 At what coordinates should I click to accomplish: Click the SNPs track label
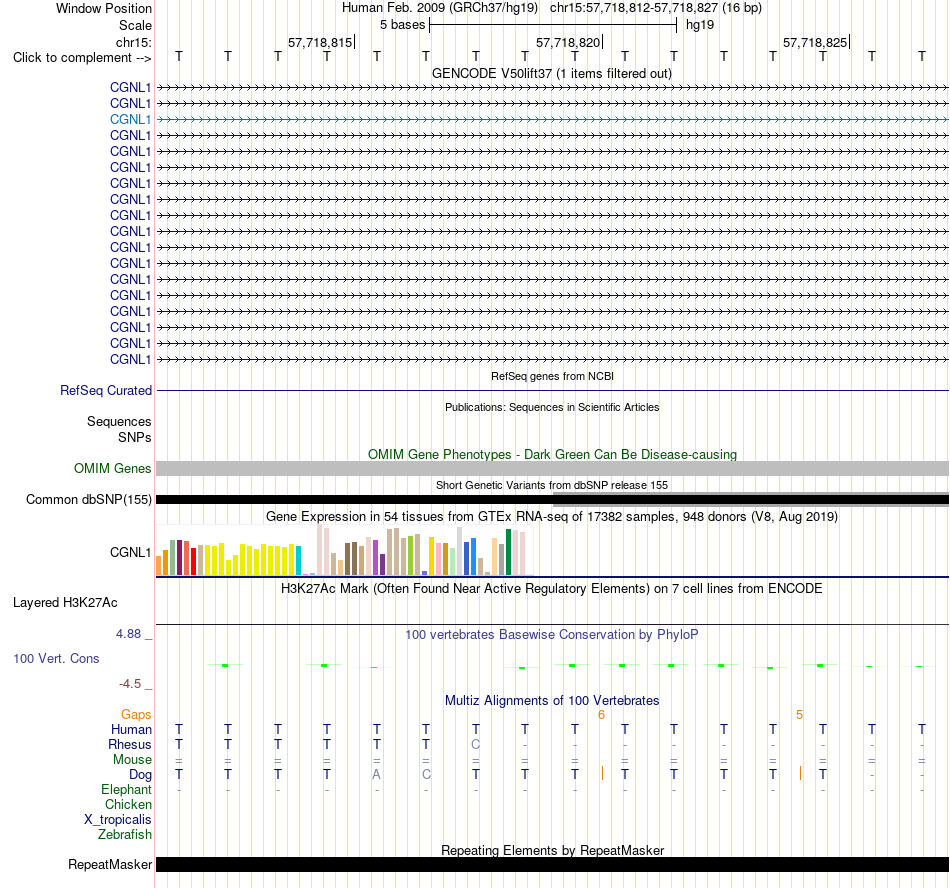(135, 437)
